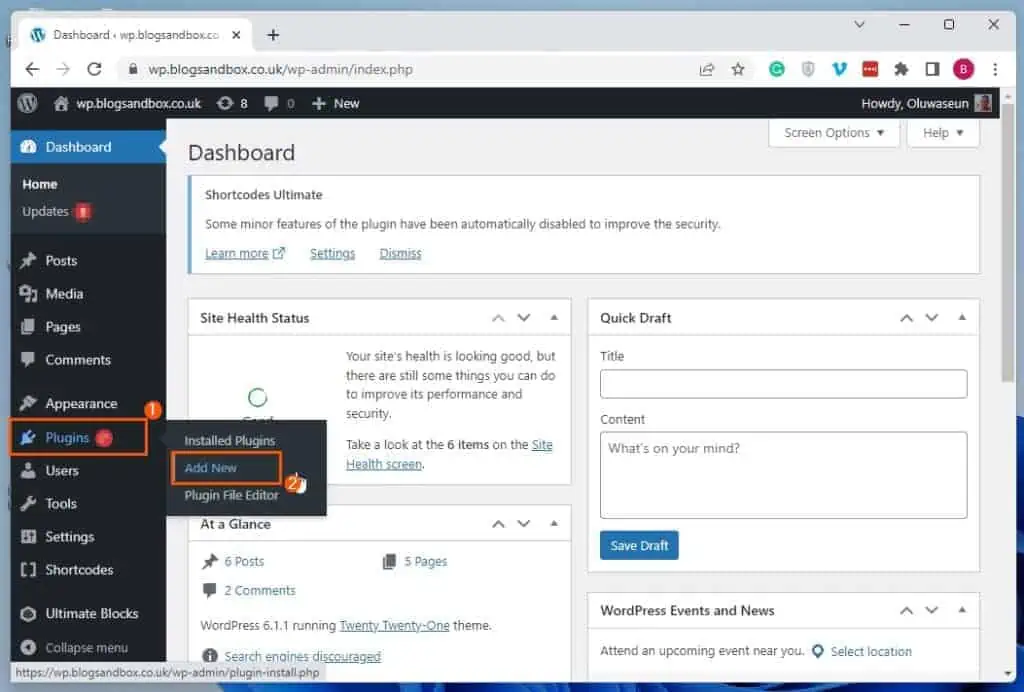The height and width of the screenshot is (692, 1024).
Task: Click the Grammarly extension icon
Action: (x=776, y=69)
